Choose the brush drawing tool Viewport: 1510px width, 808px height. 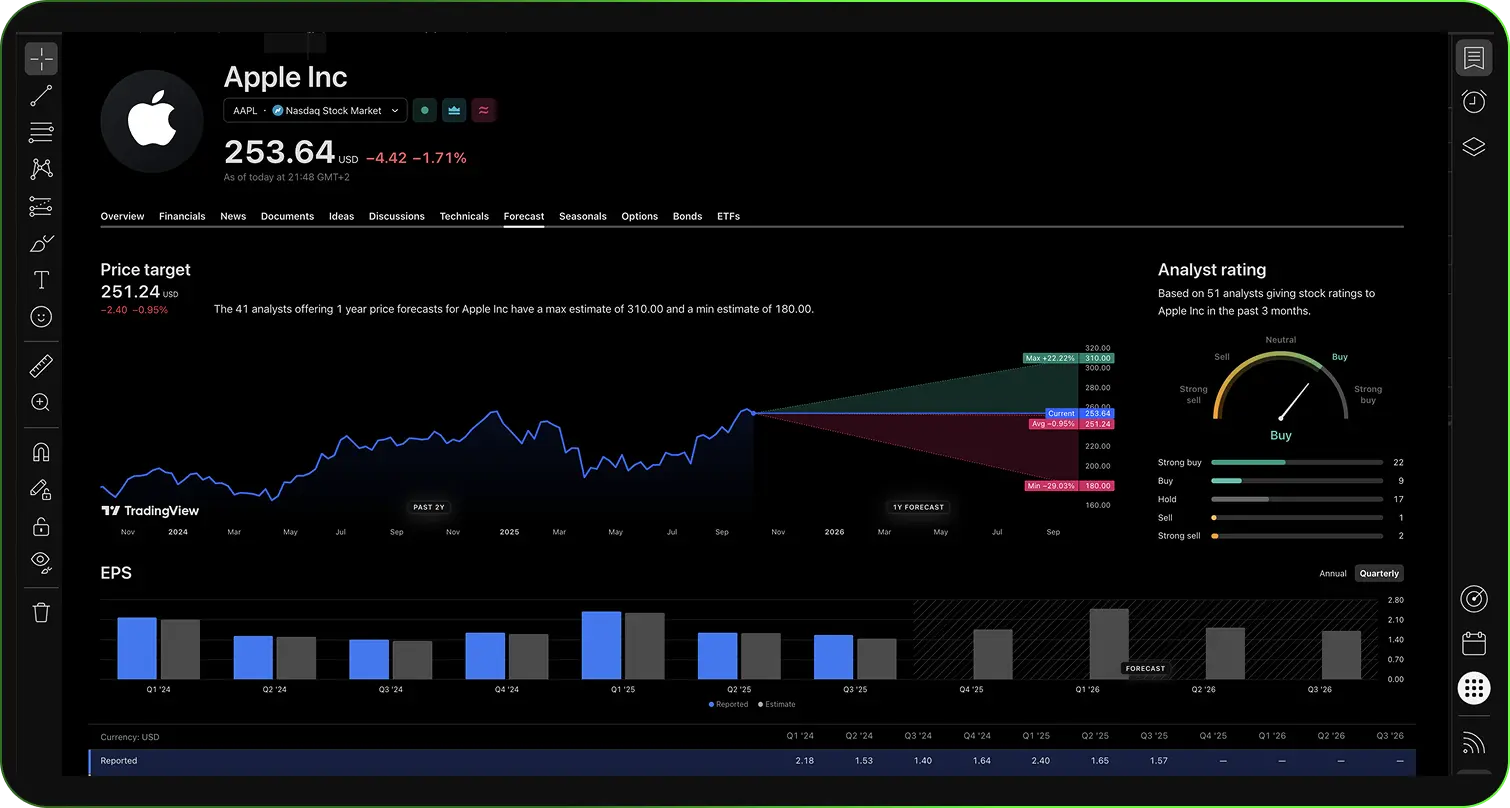pos(41,244)
